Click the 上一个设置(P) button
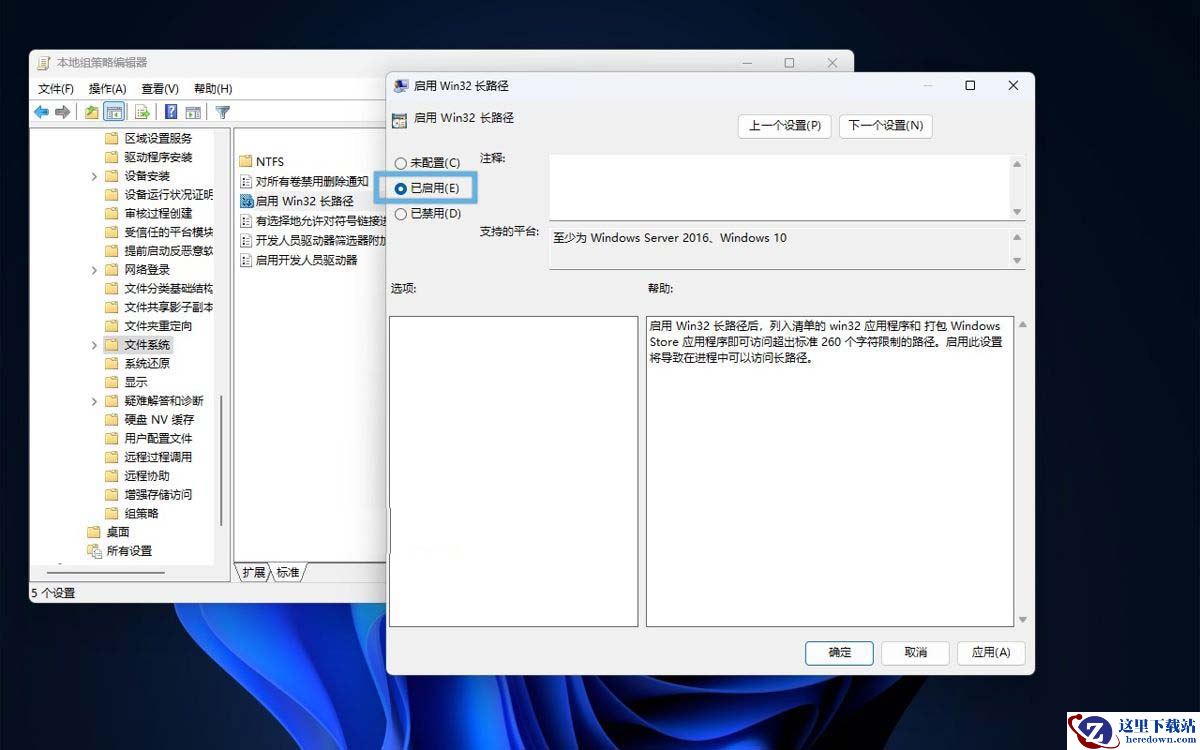Image resolution: width=1200 pixels, height=750 pixels. pos(785,126)
